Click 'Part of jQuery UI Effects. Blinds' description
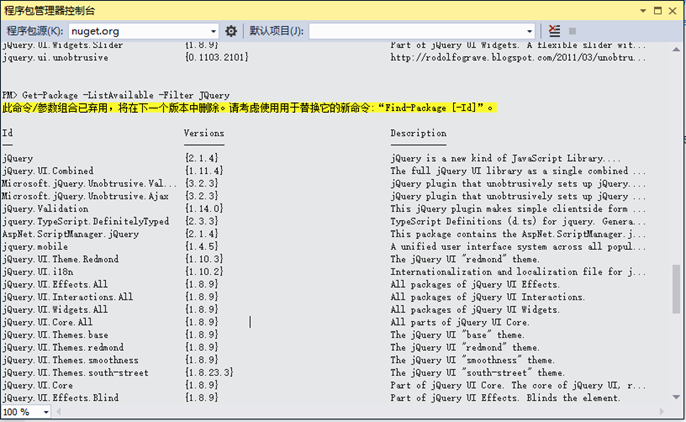 point(505,398)
